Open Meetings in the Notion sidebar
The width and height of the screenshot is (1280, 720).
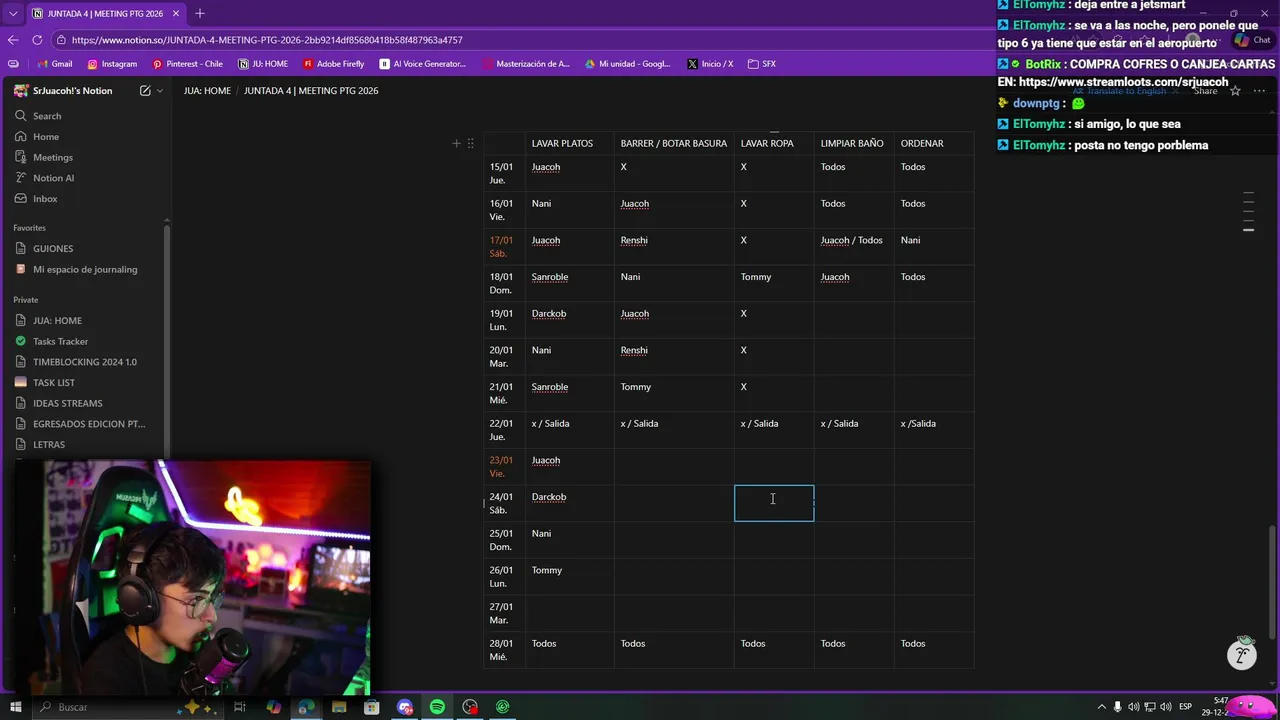point(52,157)
